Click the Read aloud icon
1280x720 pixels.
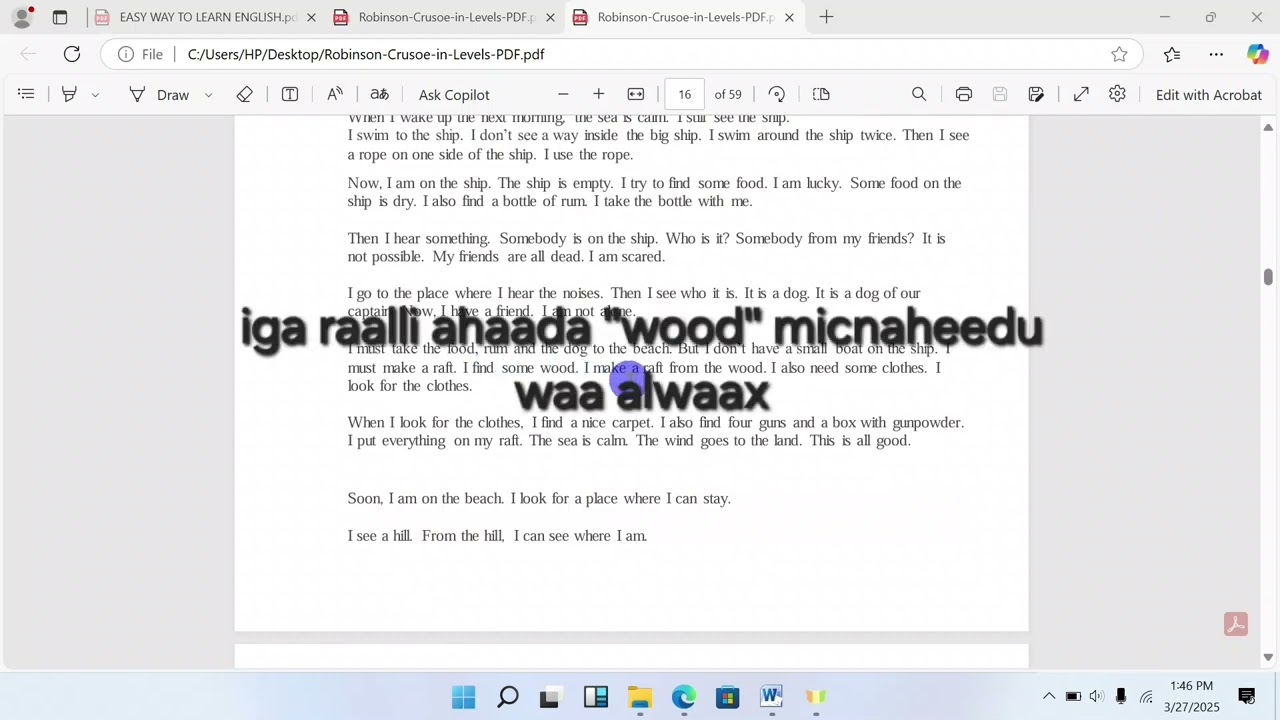(335, 94)
